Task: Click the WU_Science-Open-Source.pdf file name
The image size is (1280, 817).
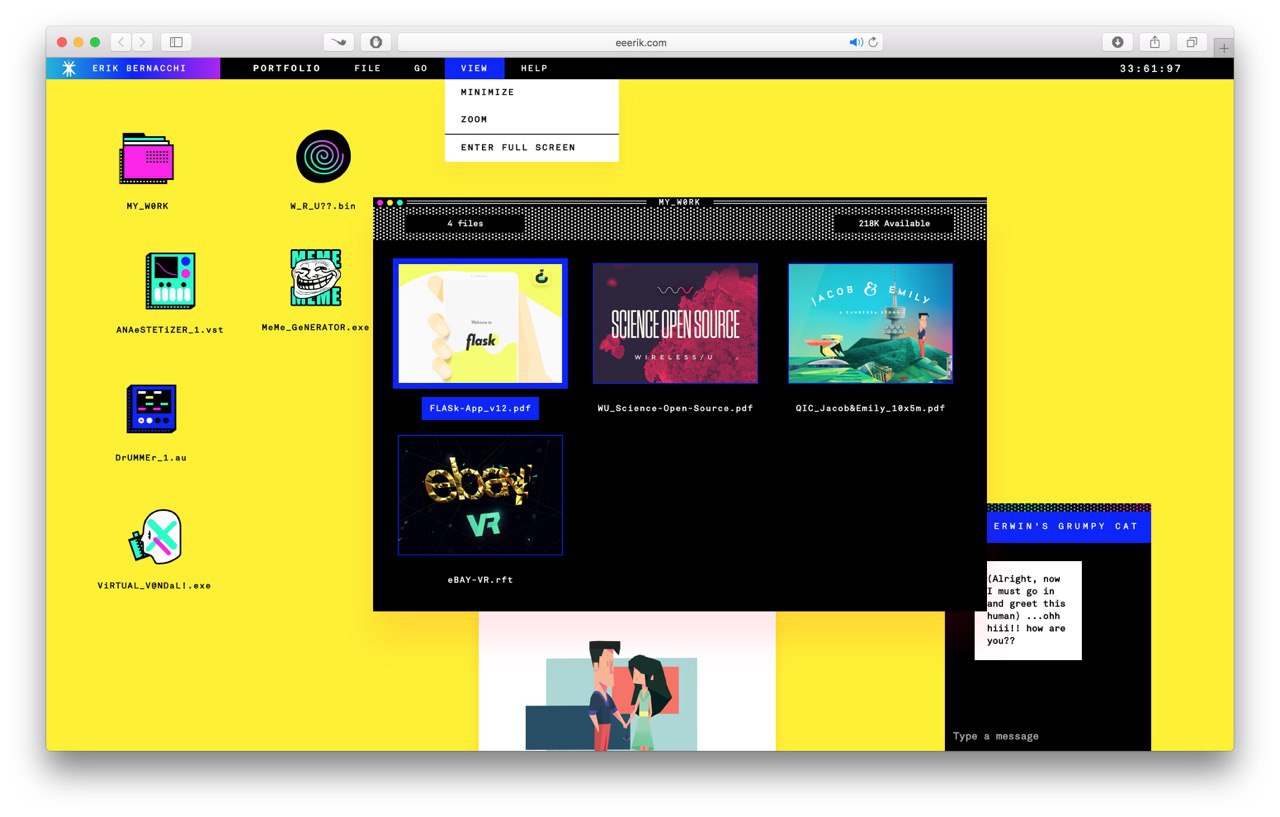Action: tap(675, 408)
